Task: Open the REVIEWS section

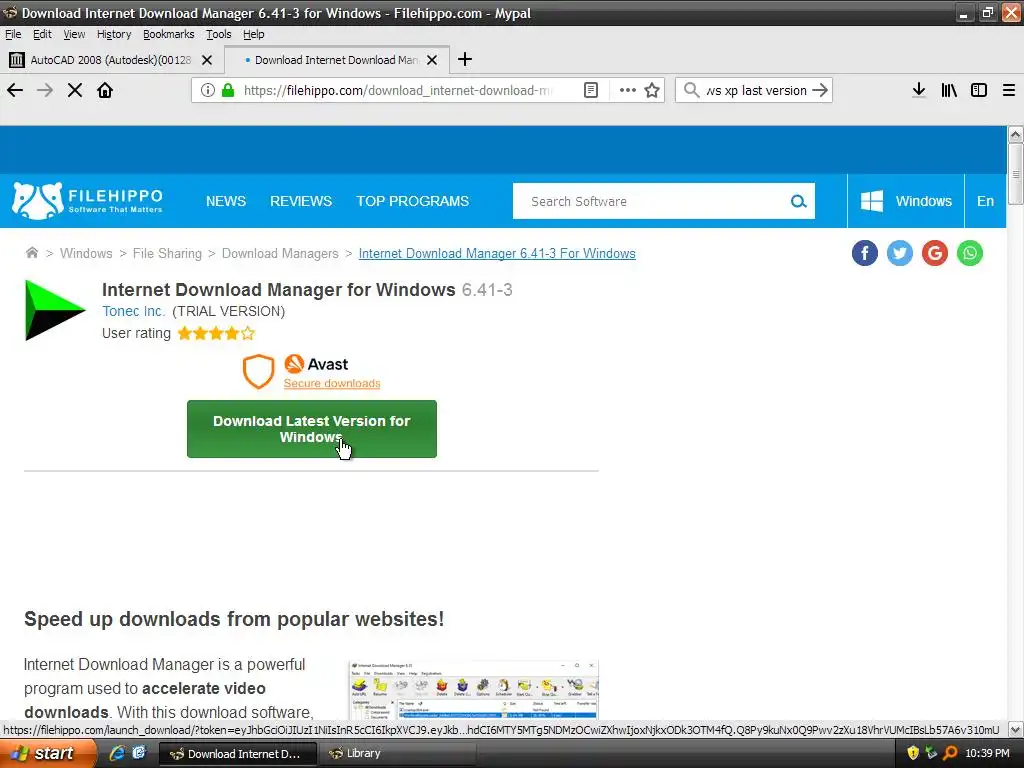Action: pos(301,201)
